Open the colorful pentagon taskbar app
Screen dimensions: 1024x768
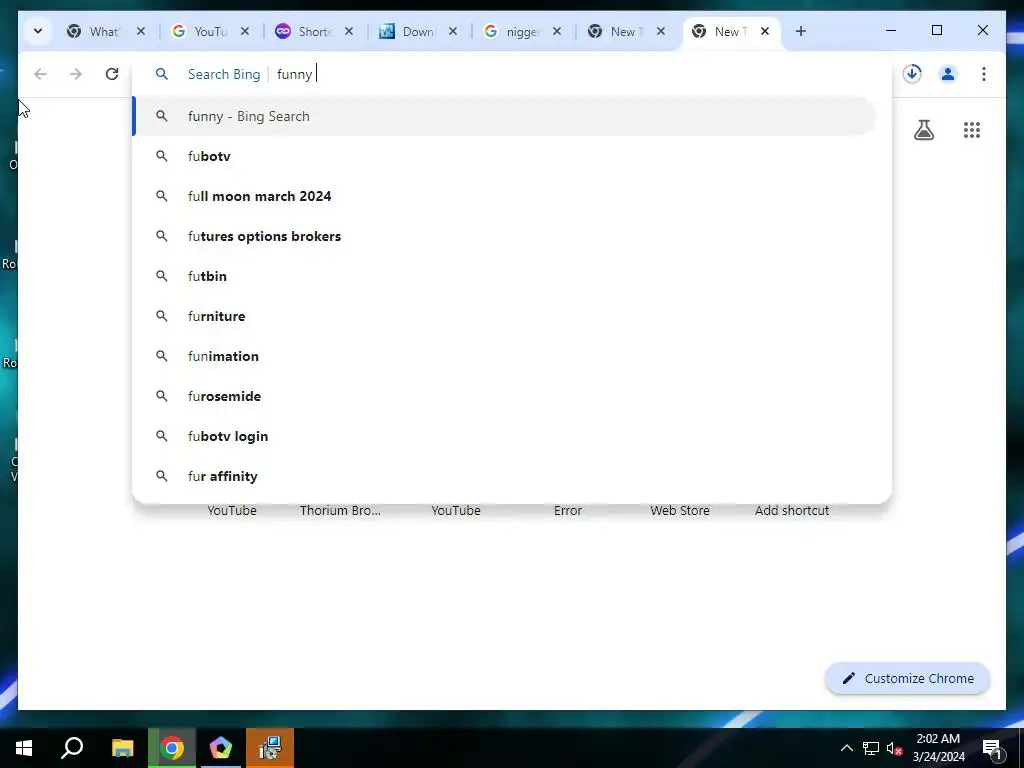pyautogui.click(x=221, y=748)
